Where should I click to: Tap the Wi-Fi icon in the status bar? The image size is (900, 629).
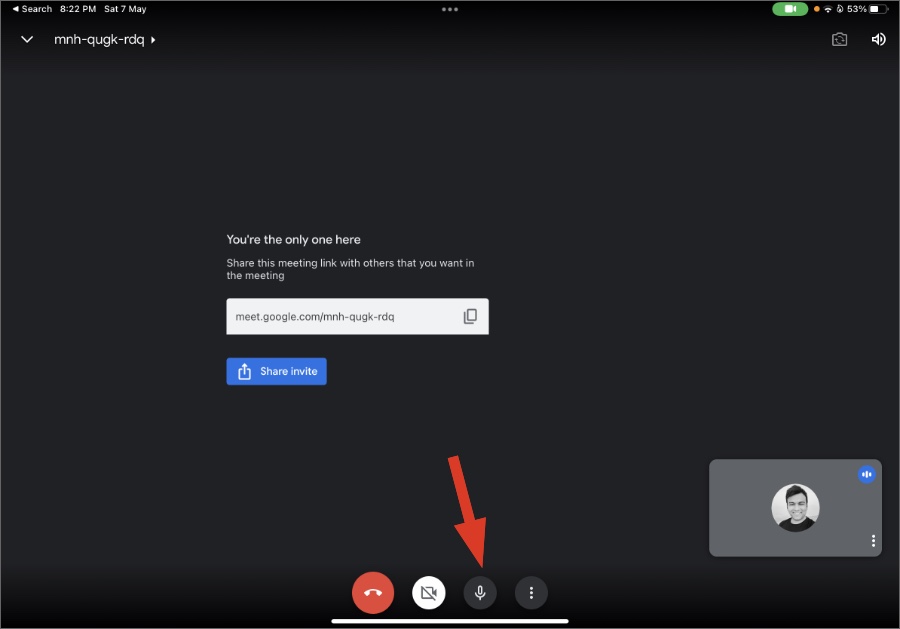pos(828,9)
